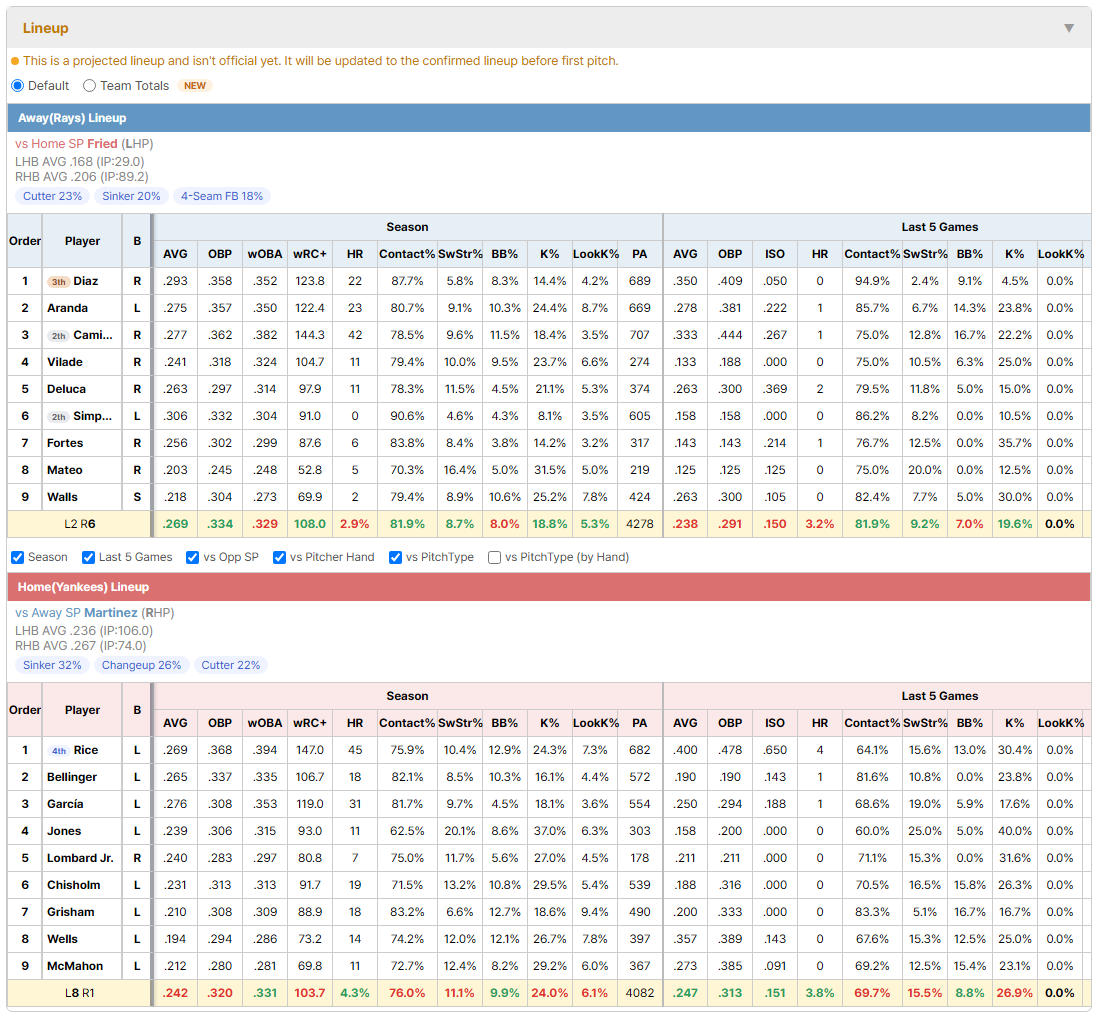Viewport: 1098px width, 1018px height.
Task: Click the Rays lineup Player column header
Action: (x=83, y=241)
